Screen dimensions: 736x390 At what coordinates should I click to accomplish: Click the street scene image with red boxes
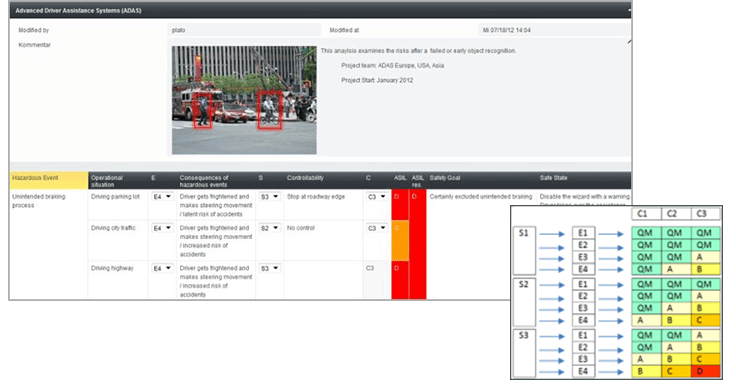[x=244, y=100]
